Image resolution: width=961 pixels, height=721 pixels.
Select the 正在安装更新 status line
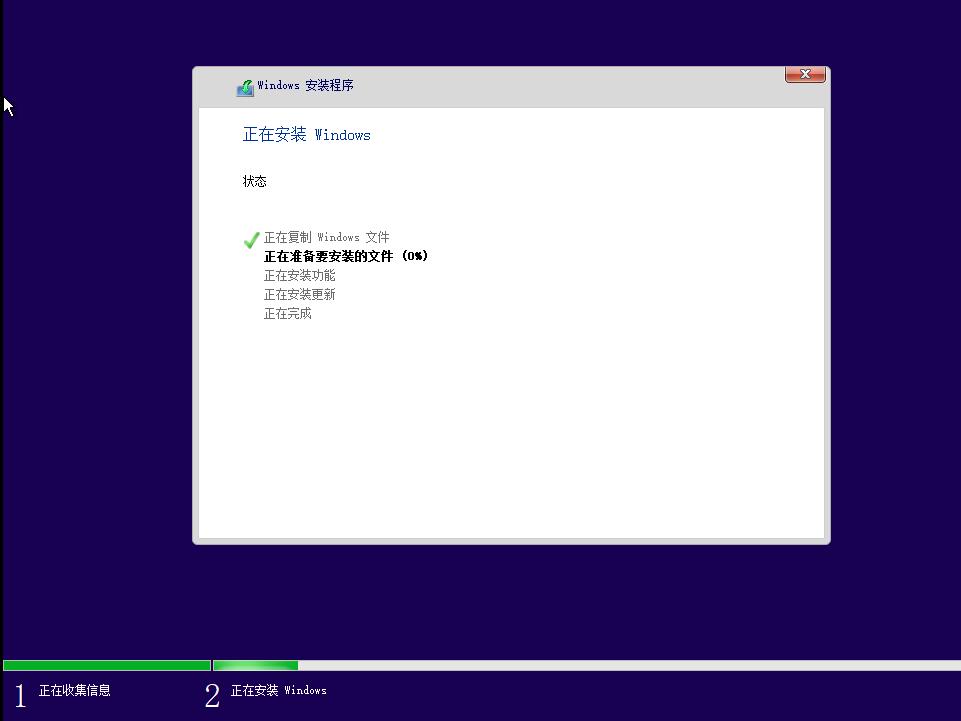pyautogui.click(x=299, y=294)
